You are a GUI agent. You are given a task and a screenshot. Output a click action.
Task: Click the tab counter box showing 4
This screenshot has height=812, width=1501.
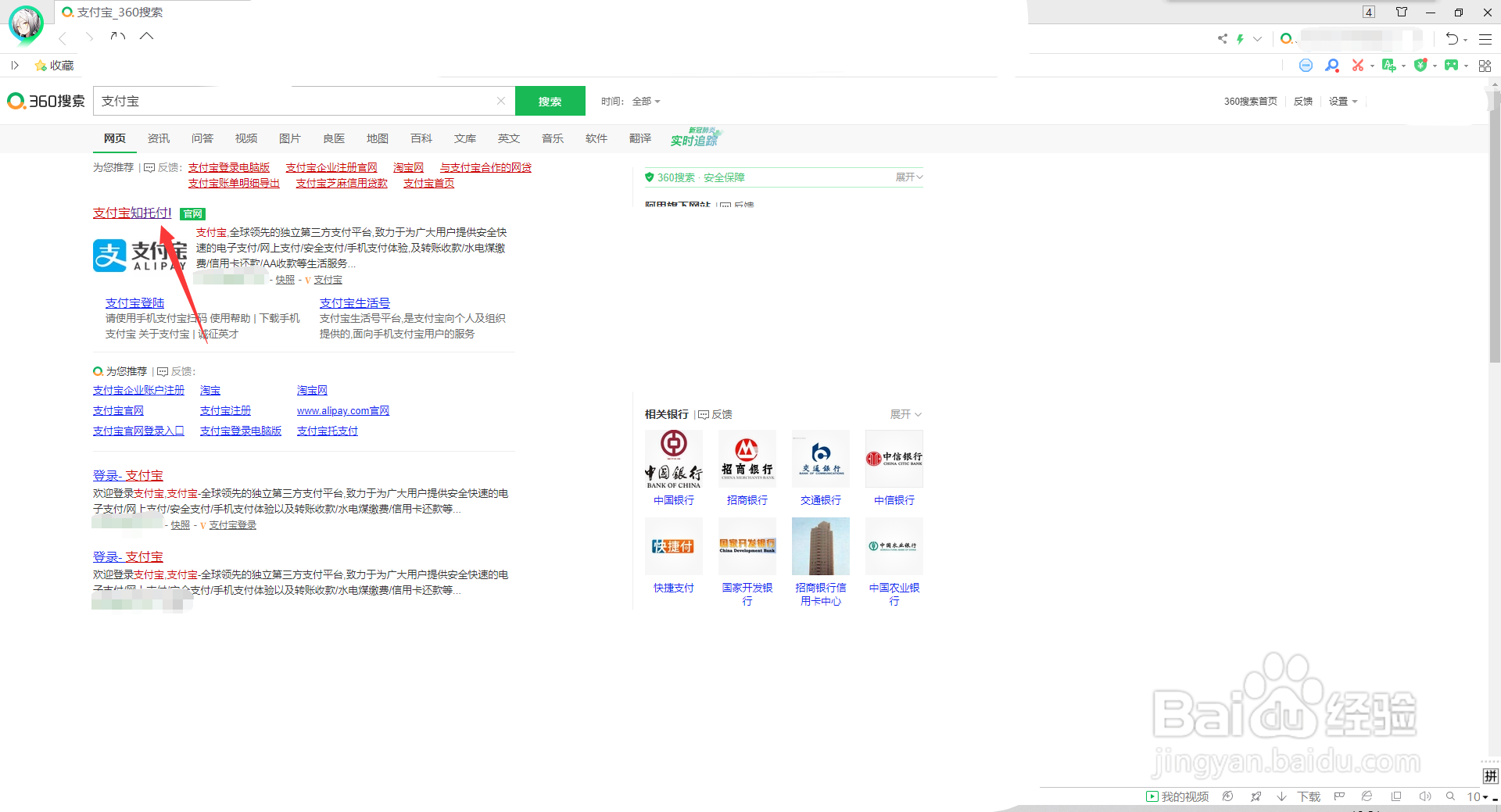tap(1368, 12)
